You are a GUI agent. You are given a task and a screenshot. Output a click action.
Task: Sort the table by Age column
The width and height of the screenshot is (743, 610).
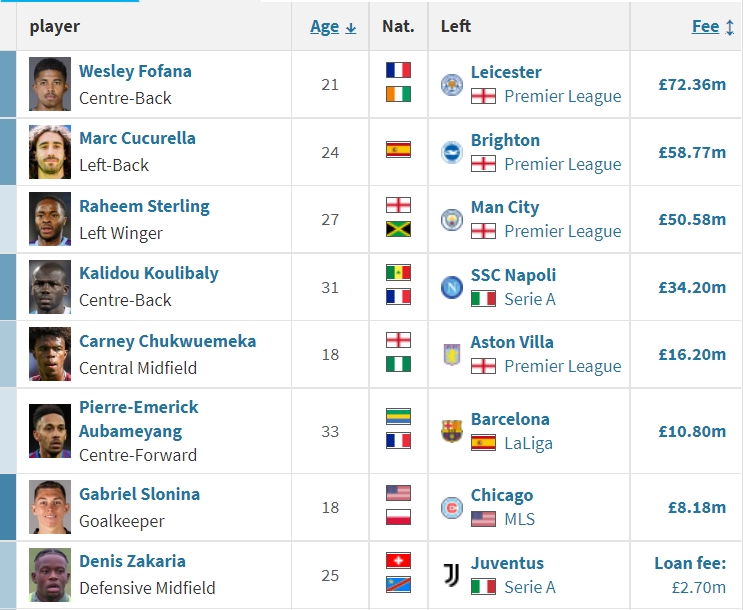pyautogui.click(x=325, y=27)
